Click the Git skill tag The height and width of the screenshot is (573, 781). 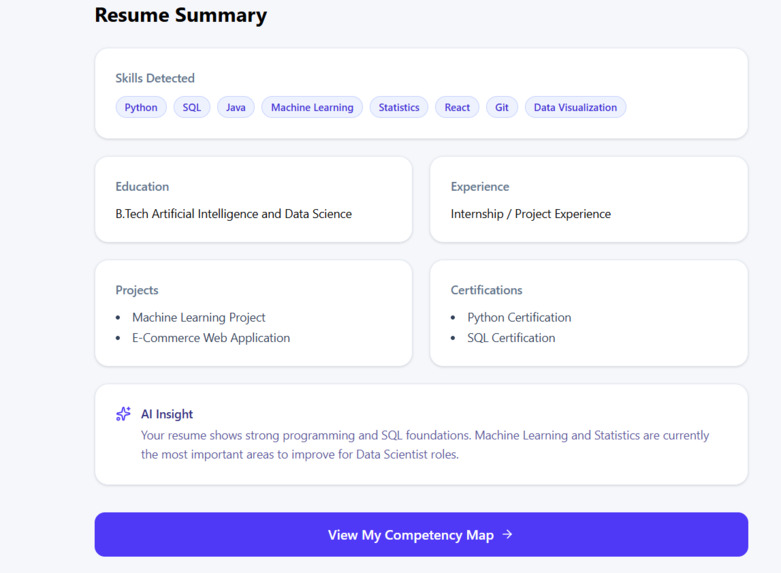502,107
